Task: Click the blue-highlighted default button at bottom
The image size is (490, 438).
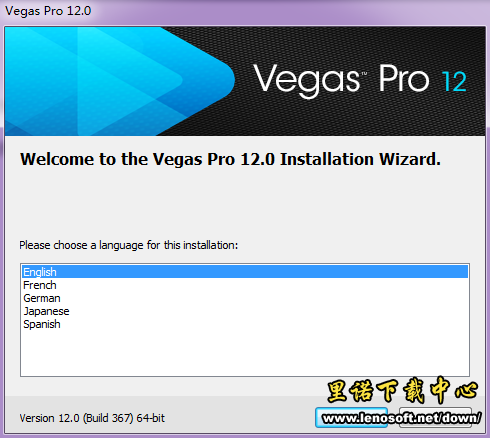Action: (351, 417)
